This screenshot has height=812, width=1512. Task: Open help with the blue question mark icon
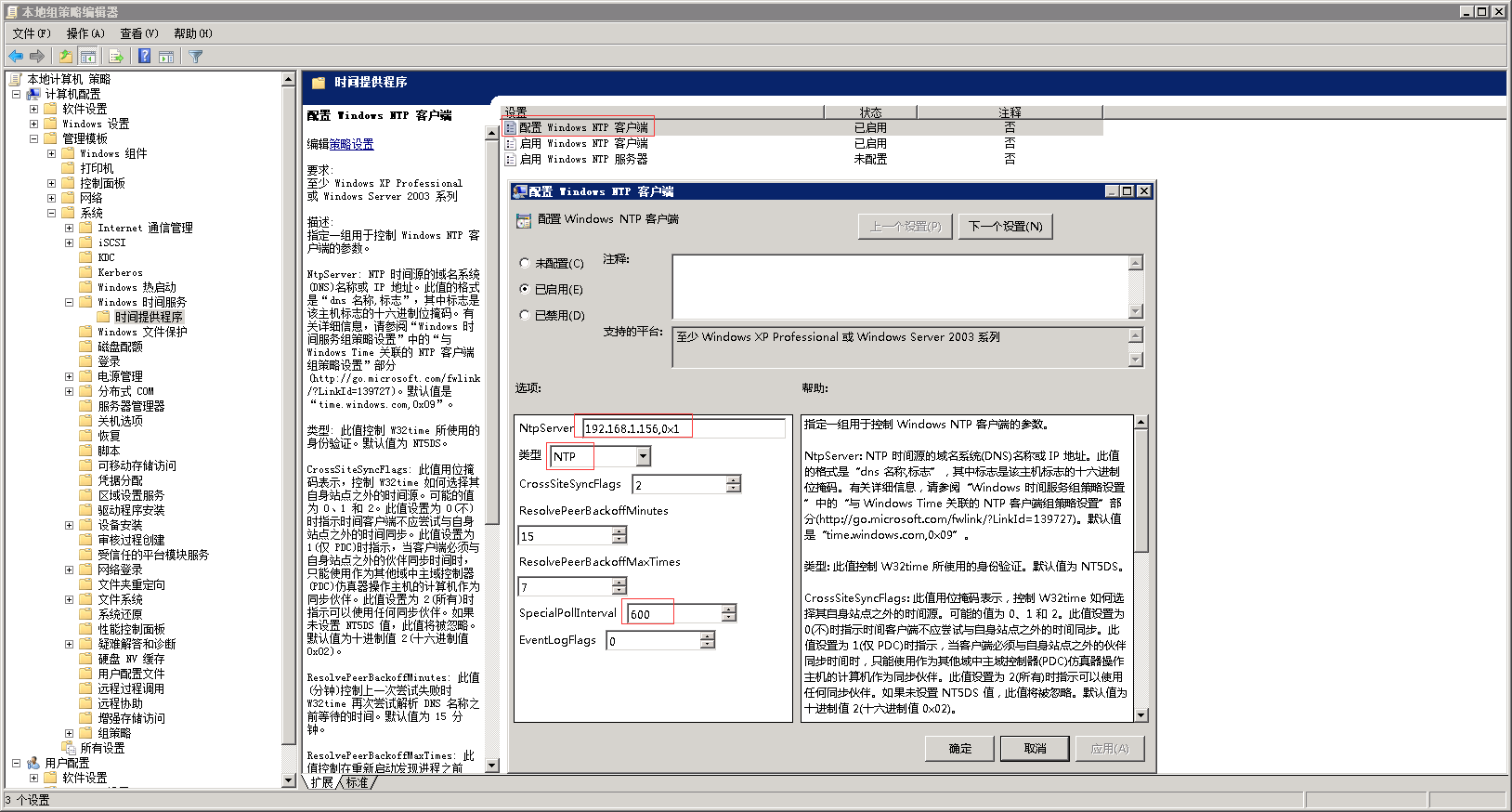[x=144, y=56]
